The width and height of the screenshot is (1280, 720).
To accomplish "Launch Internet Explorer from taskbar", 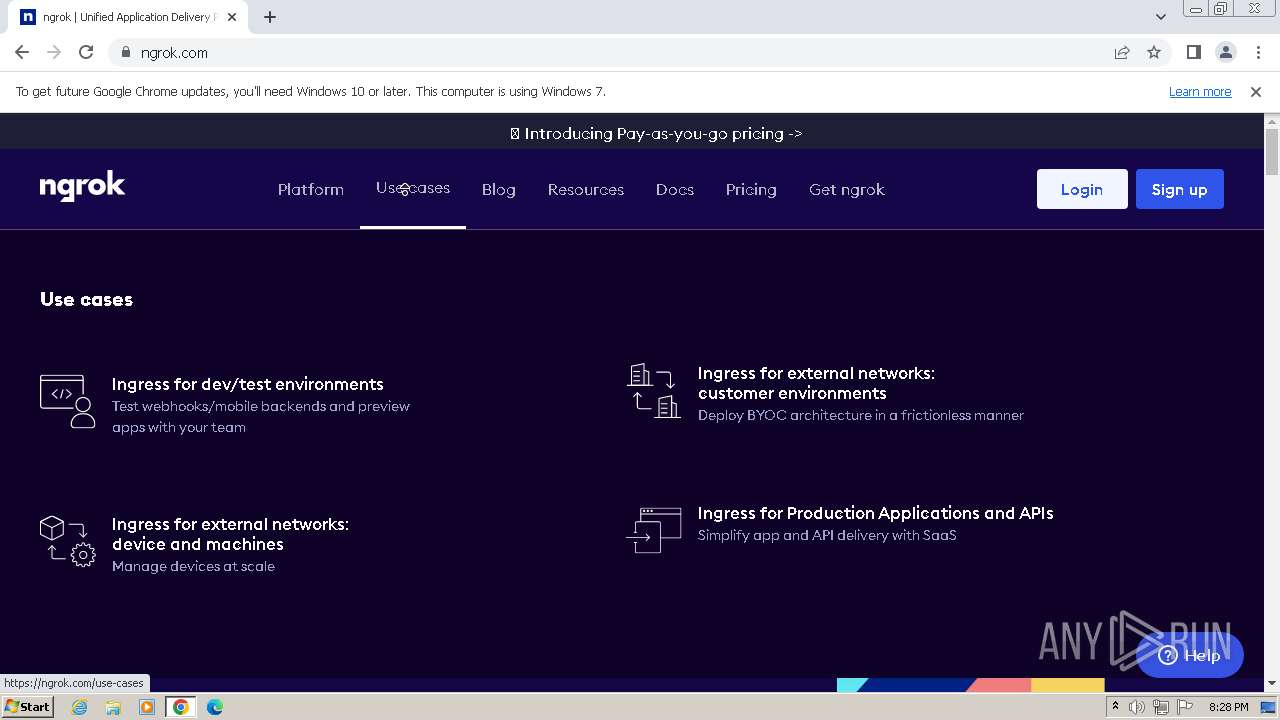I will [x=80, y=707].
